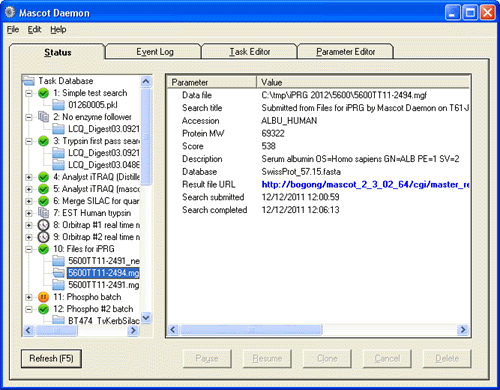Click the green check icon of Merge SILAC task

43,201
